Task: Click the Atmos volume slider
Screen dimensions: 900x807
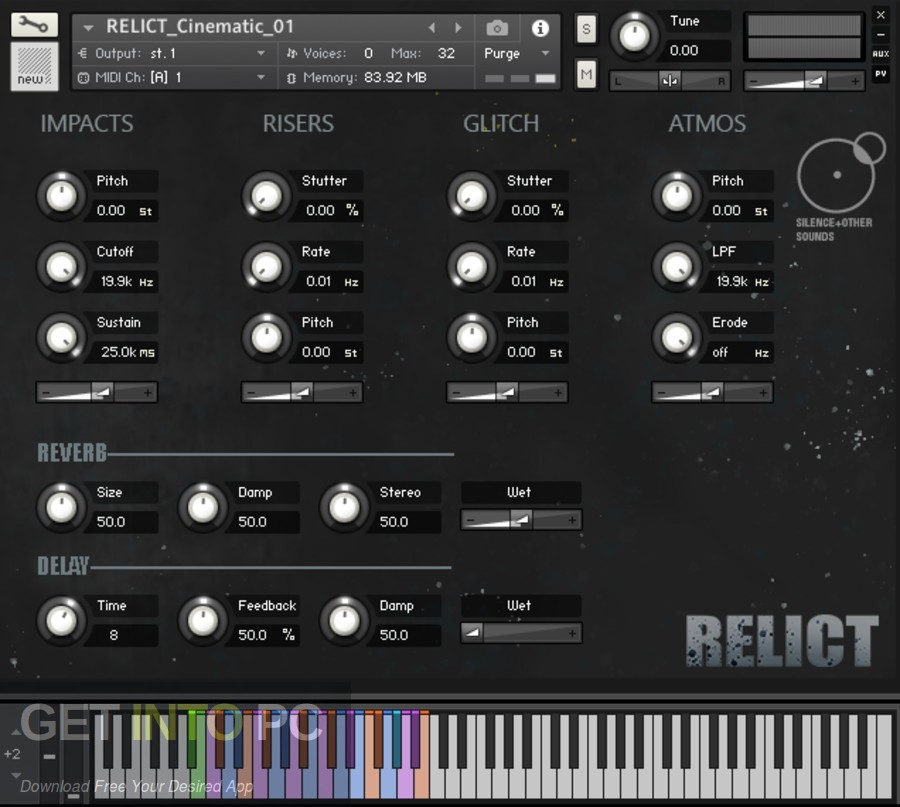Action: pos(712,393)
